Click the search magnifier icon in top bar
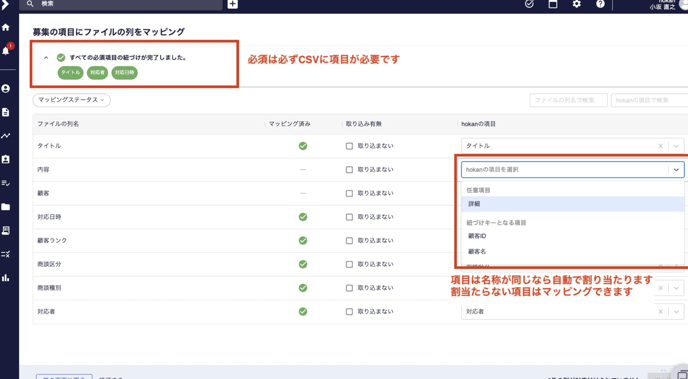This screenshot has height=379, width=688. 30,4
